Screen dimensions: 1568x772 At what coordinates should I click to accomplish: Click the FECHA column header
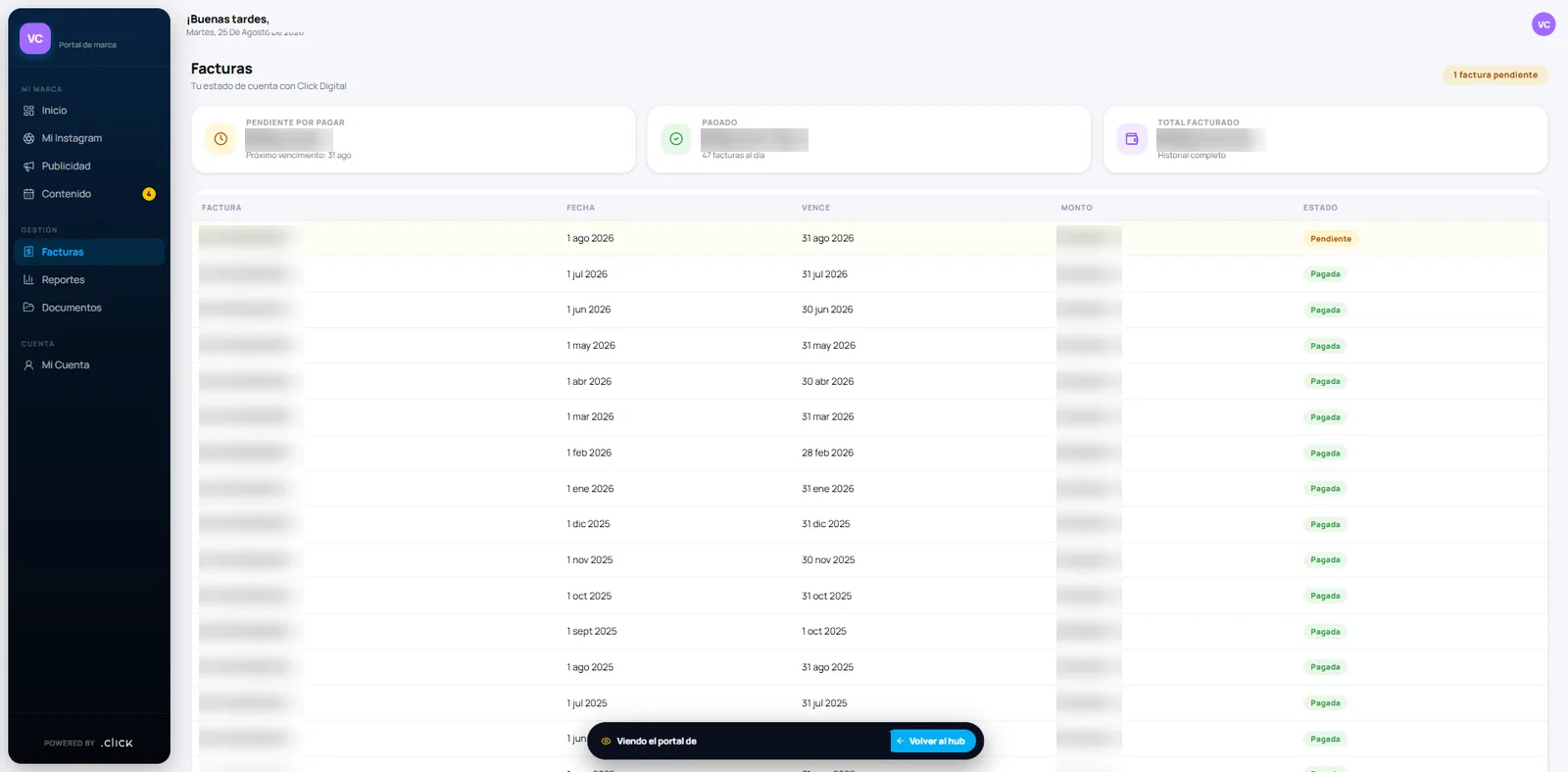coord(580,208)
